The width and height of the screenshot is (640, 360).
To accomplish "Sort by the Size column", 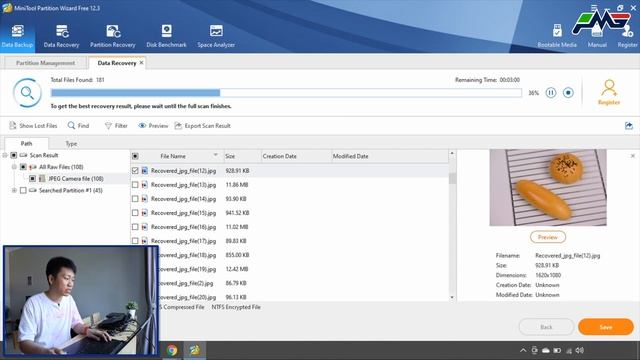I will tap(242, 156).
